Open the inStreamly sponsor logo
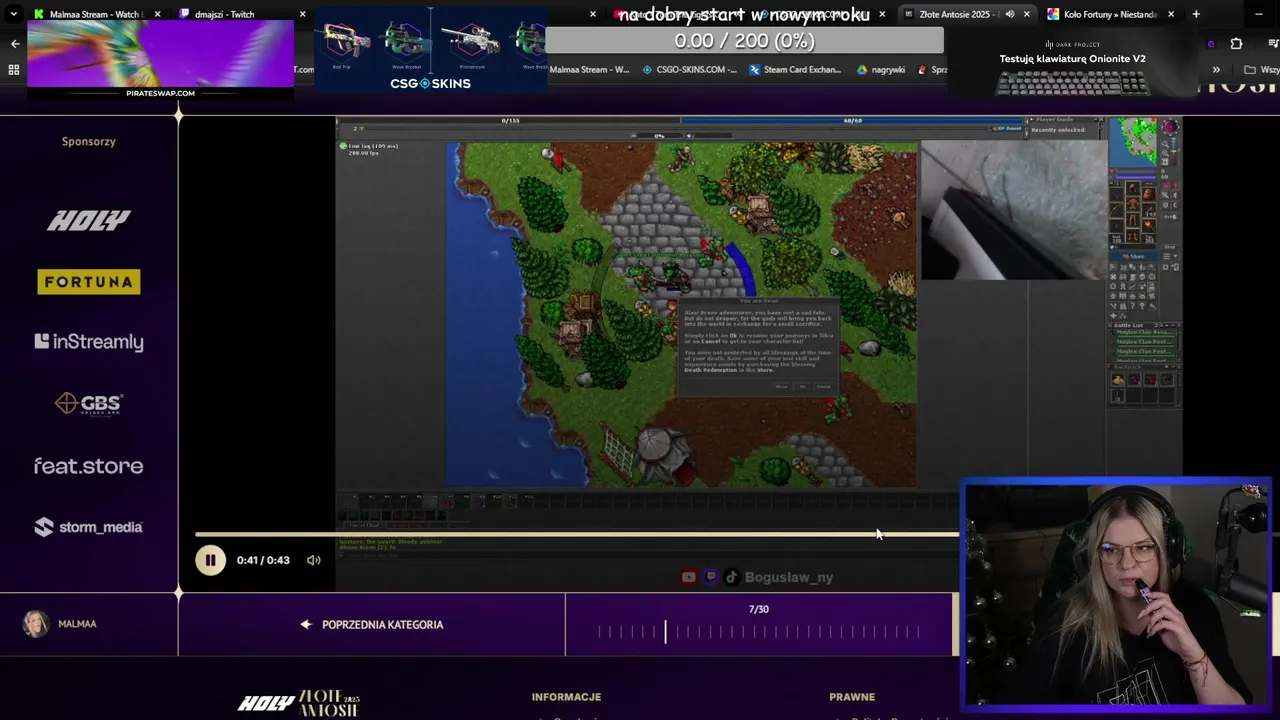 coord(89,342)
